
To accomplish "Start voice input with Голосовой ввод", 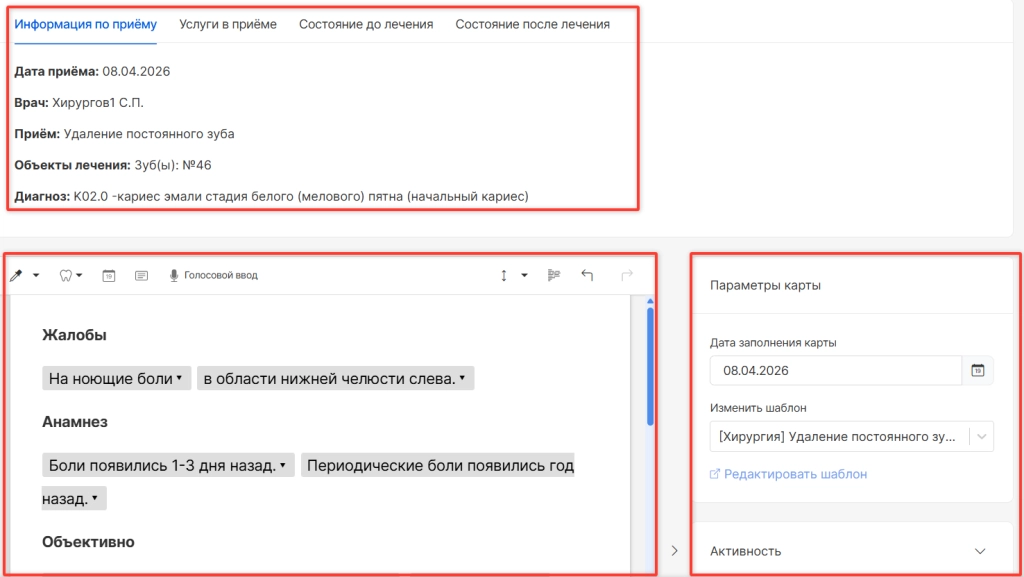I will 214,275.
